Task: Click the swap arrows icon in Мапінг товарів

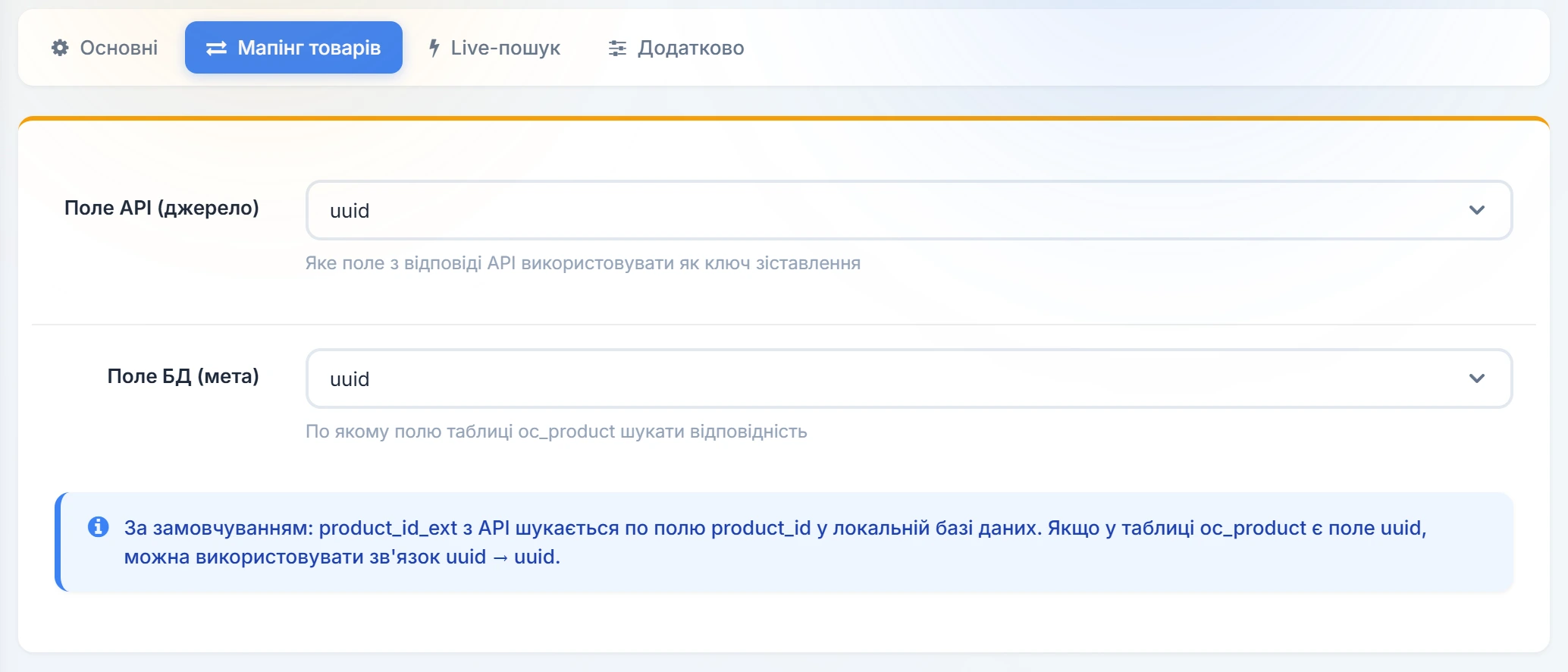Action: click(216, 48)
